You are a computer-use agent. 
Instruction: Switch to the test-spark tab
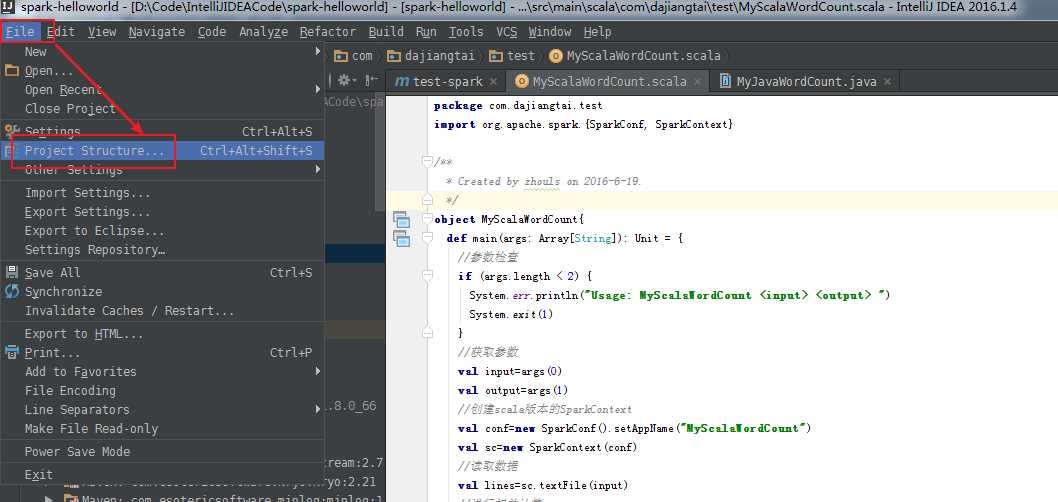tap(447, 82)
